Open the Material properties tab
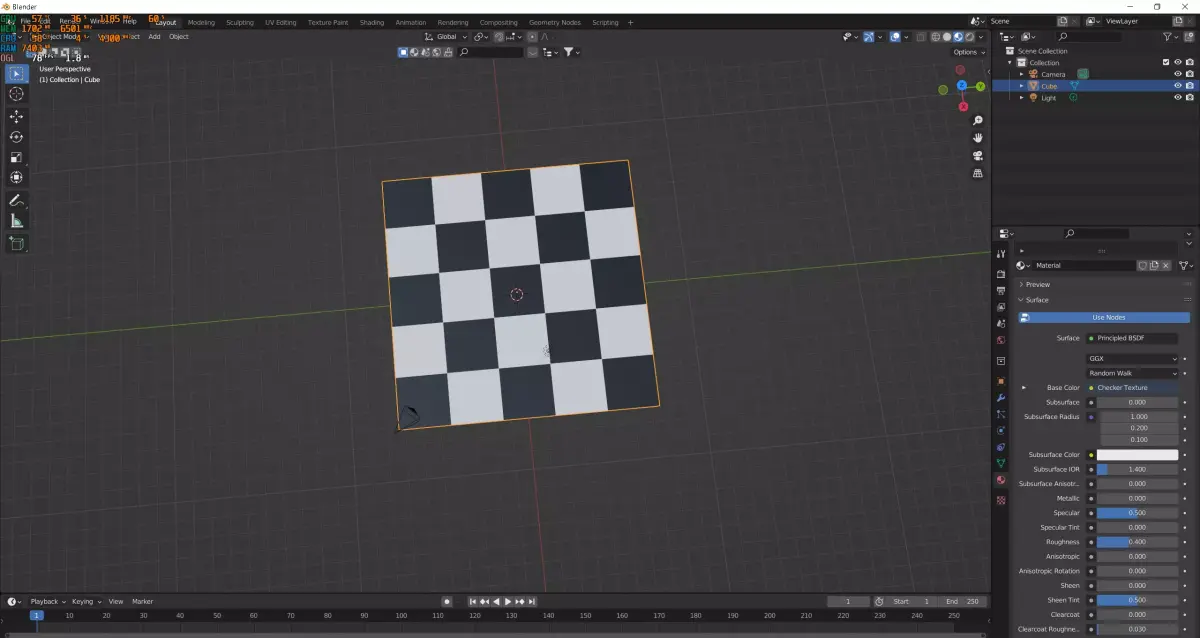This screenshot has width=1200, height=638. (1001, 480)
